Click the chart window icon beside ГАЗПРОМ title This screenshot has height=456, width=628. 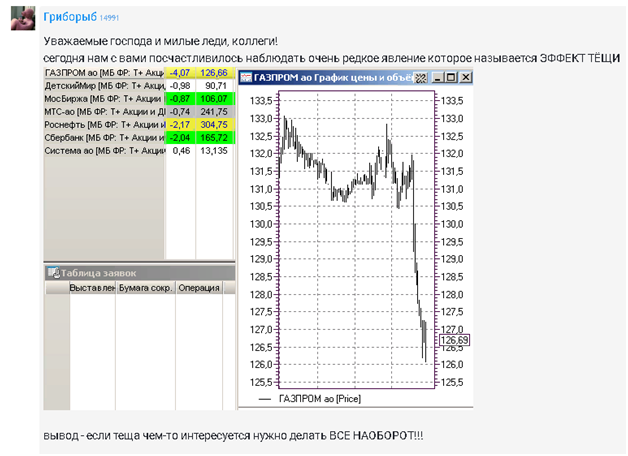pyautogui.click(x=246, y=77)
